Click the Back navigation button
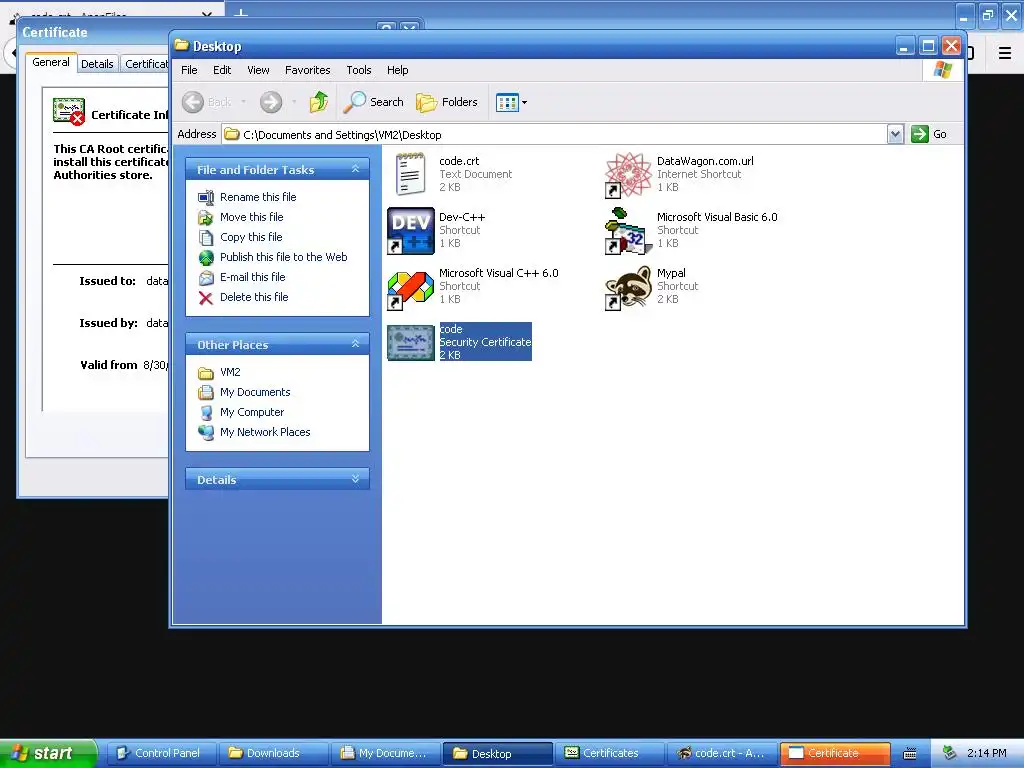Screen dimensions: 1024x768 [207, 102]
